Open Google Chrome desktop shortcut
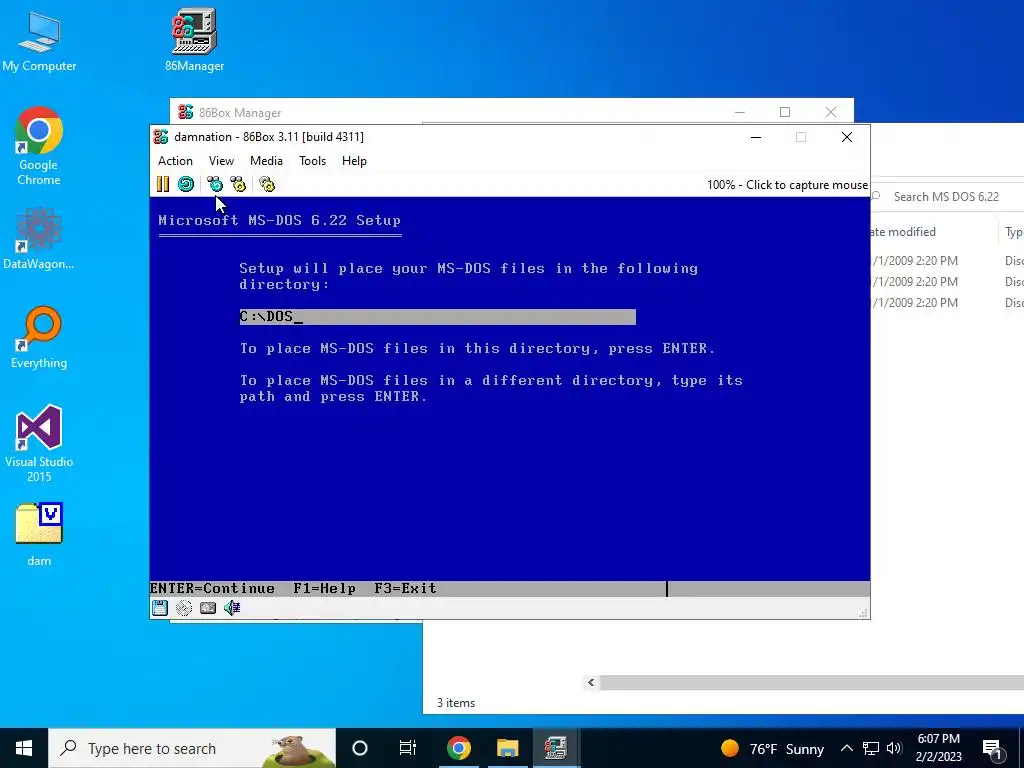Image resolution: width=1024 pixels, height=768 pixels. pos(39,146)
